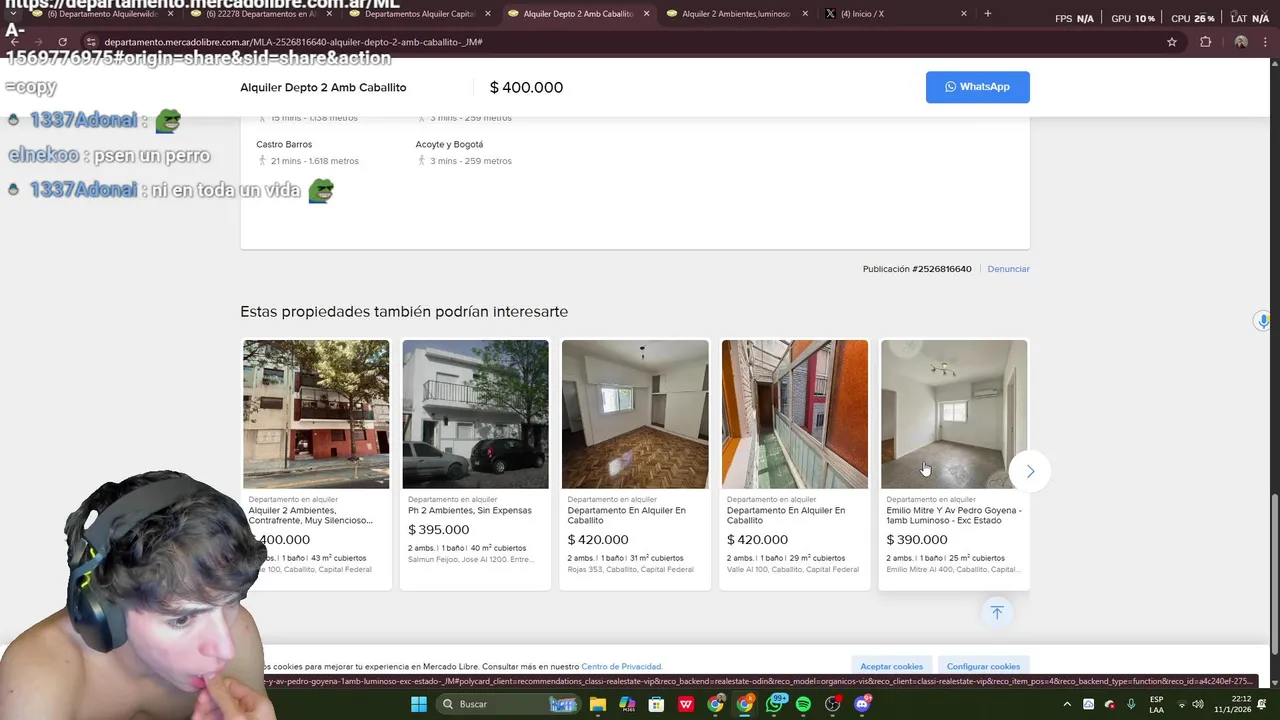The width and height of the screenshot is (1280, 720).
Task: Click the microphone tray icon
Action: (x=1131, y=704)
